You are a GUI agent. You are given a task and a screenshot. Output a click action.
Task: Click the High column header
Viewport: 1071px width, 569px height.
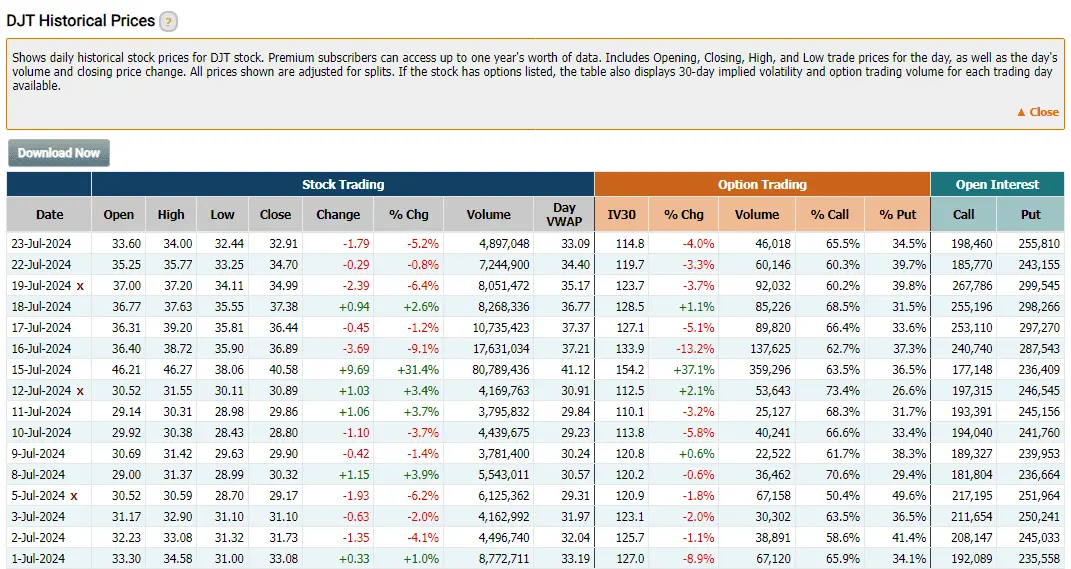171,214
